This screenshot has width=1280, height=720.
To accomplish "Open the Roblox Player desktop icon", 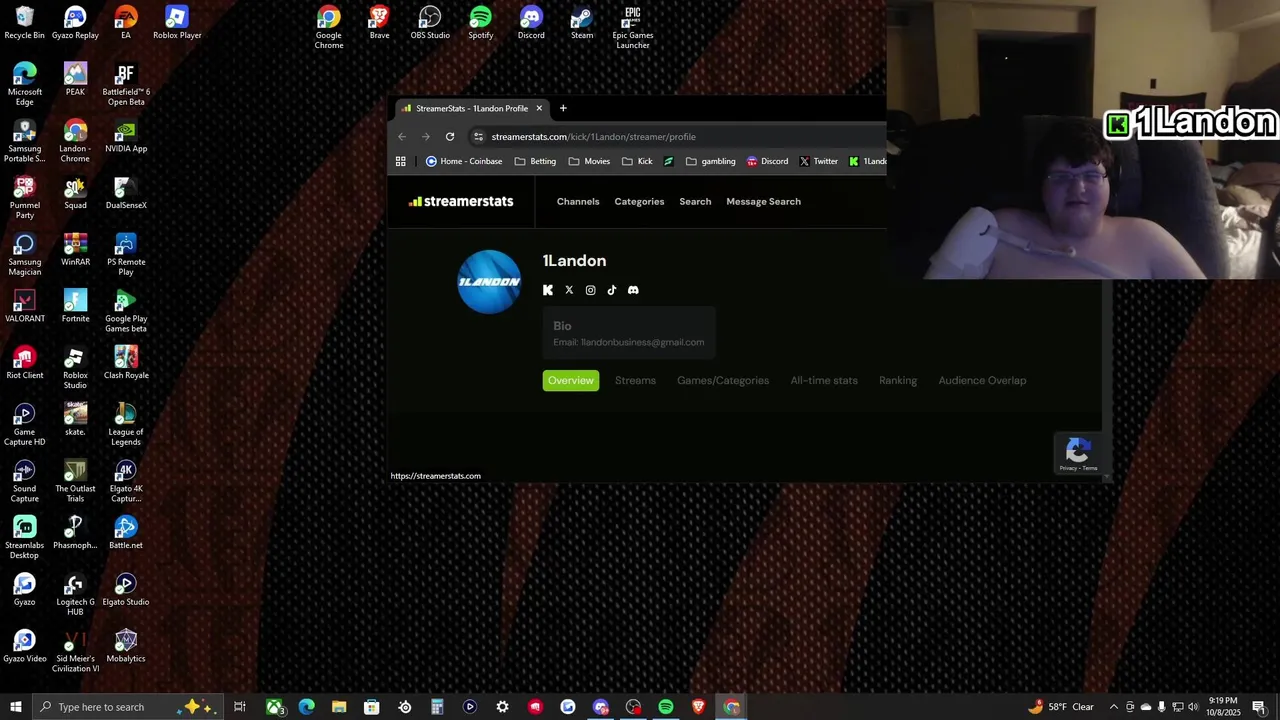I will 177,23.
